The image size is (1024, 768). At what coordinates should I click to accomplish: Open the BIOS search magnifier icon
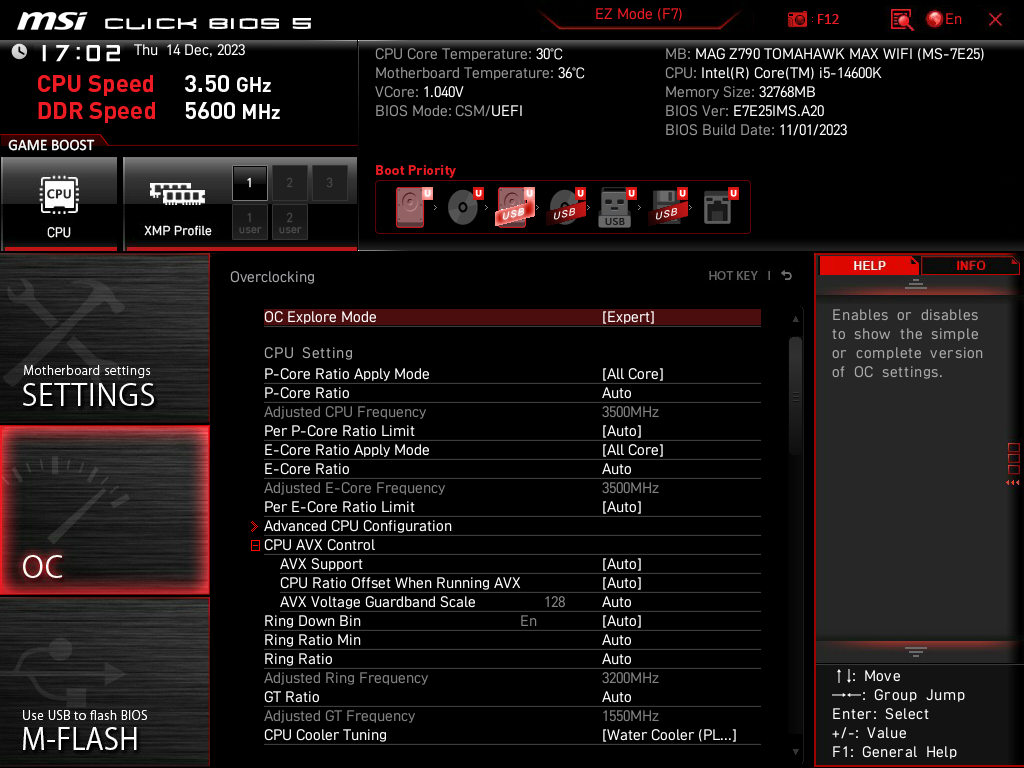pos(901,20)
